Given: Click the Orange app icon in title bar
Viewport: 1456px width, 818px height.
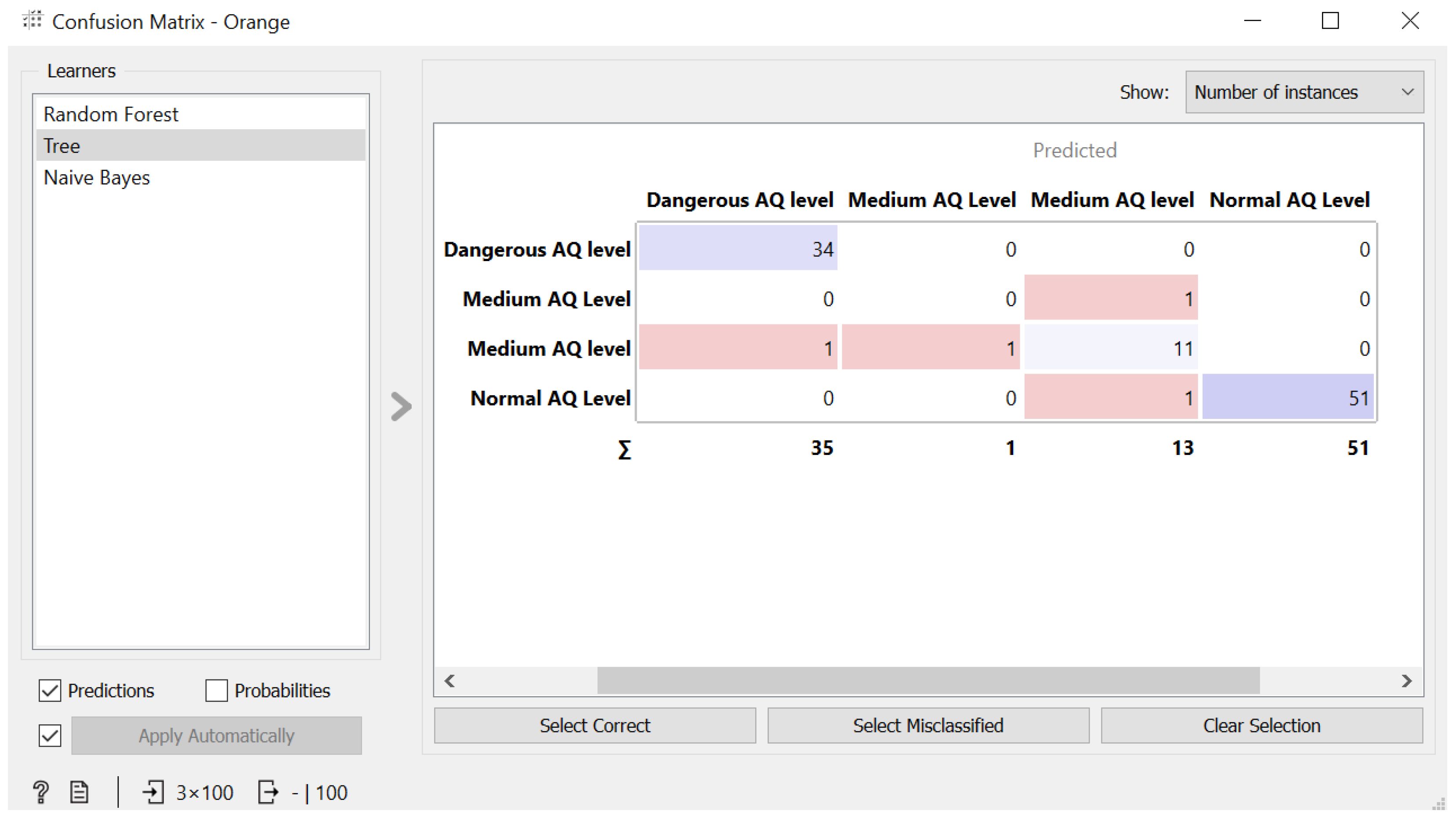Looking at the screenshot, I should click(32, 21).
